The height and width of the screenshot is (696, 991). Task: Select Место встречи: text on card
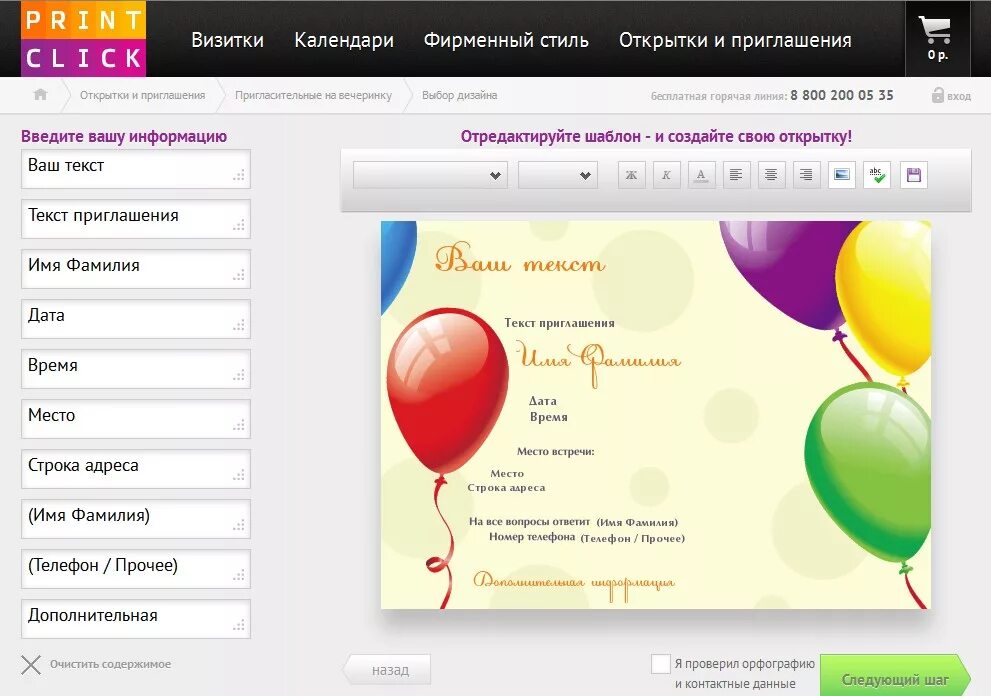556,451
